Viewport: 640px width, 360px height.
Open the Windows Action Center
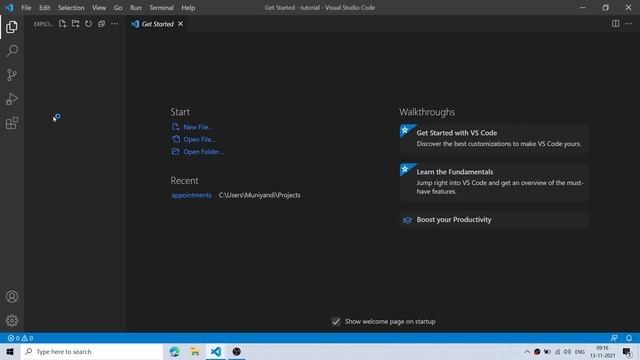(x=627, y=351)
